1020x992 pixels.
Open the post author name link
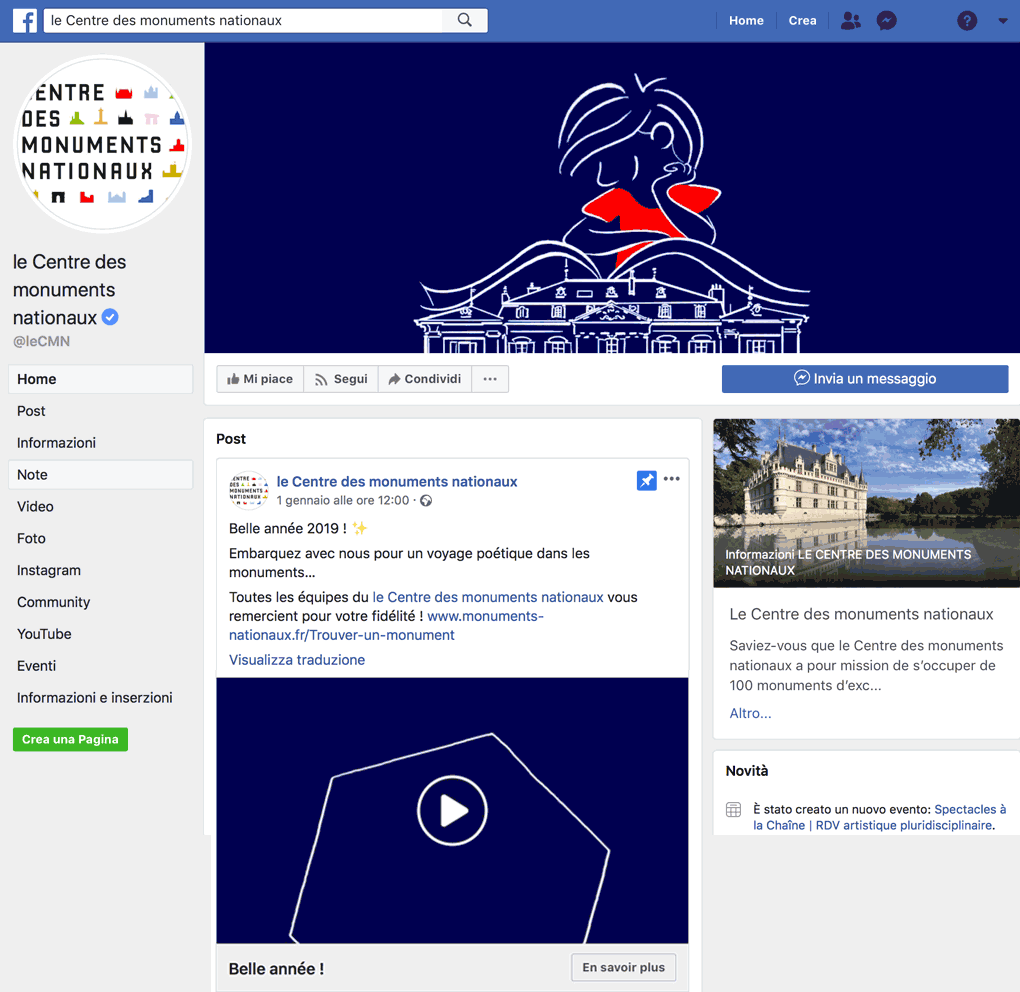point(397,481)
